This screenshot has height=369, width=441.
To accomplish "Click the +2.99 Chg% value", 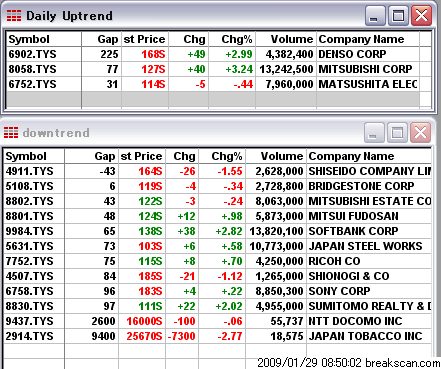I will click(239, 54).
